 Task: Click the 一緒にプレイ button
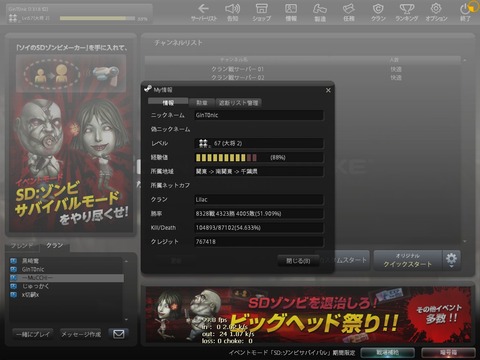coord(33,334)
